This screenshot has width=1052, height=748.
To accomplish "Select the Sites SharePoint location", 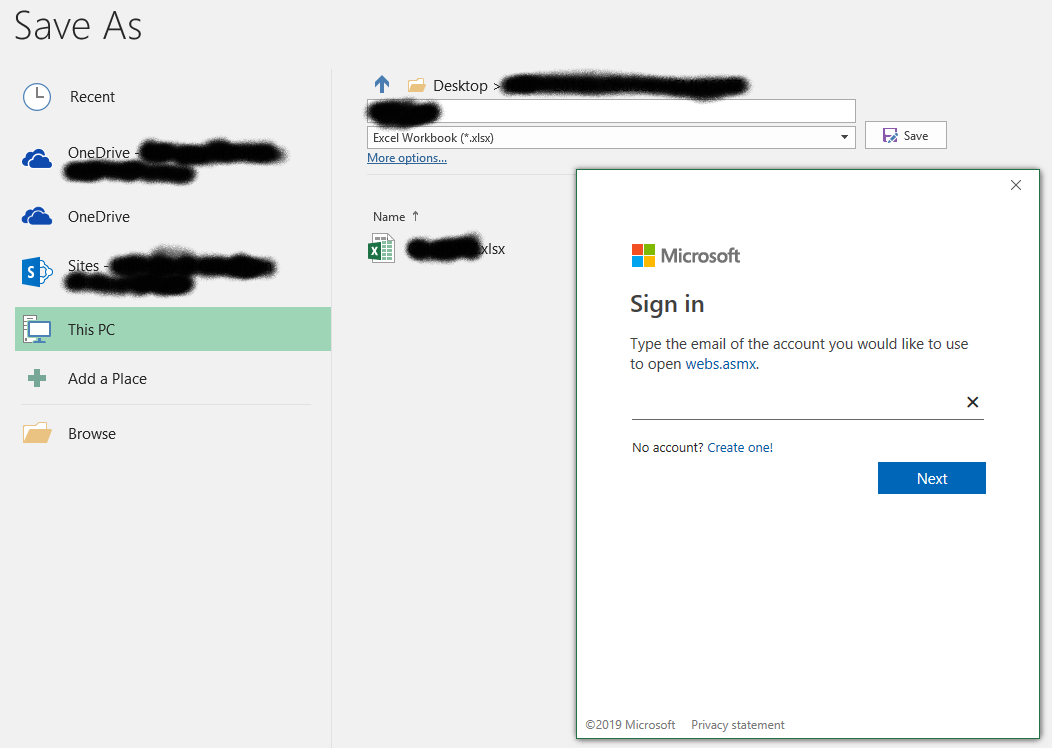I will (x=173, y=273).
